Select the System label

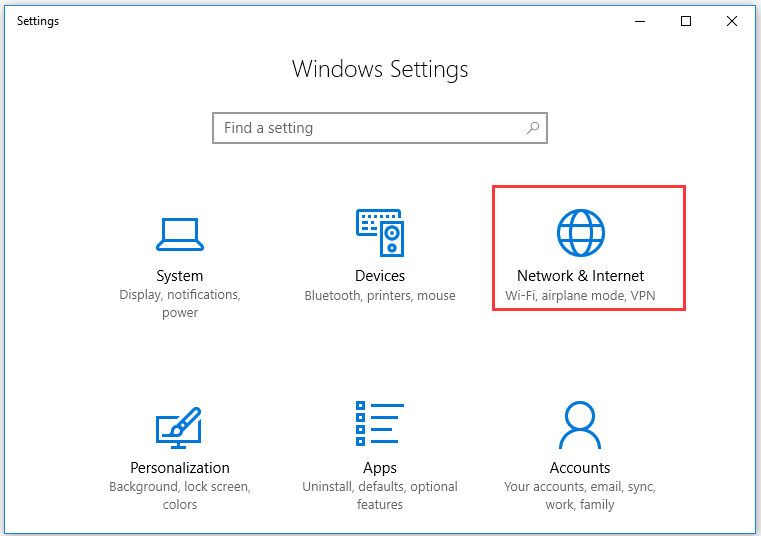pos(180,276)
